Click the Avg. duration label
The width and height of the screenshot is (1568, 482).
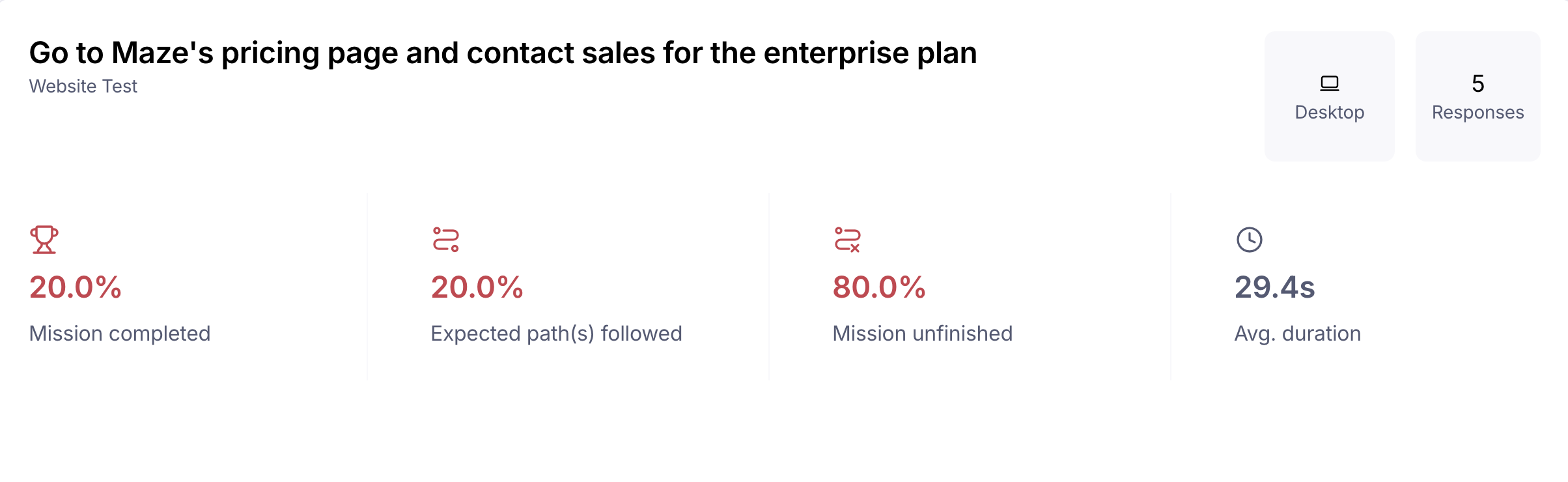(x=1298, y=333)
